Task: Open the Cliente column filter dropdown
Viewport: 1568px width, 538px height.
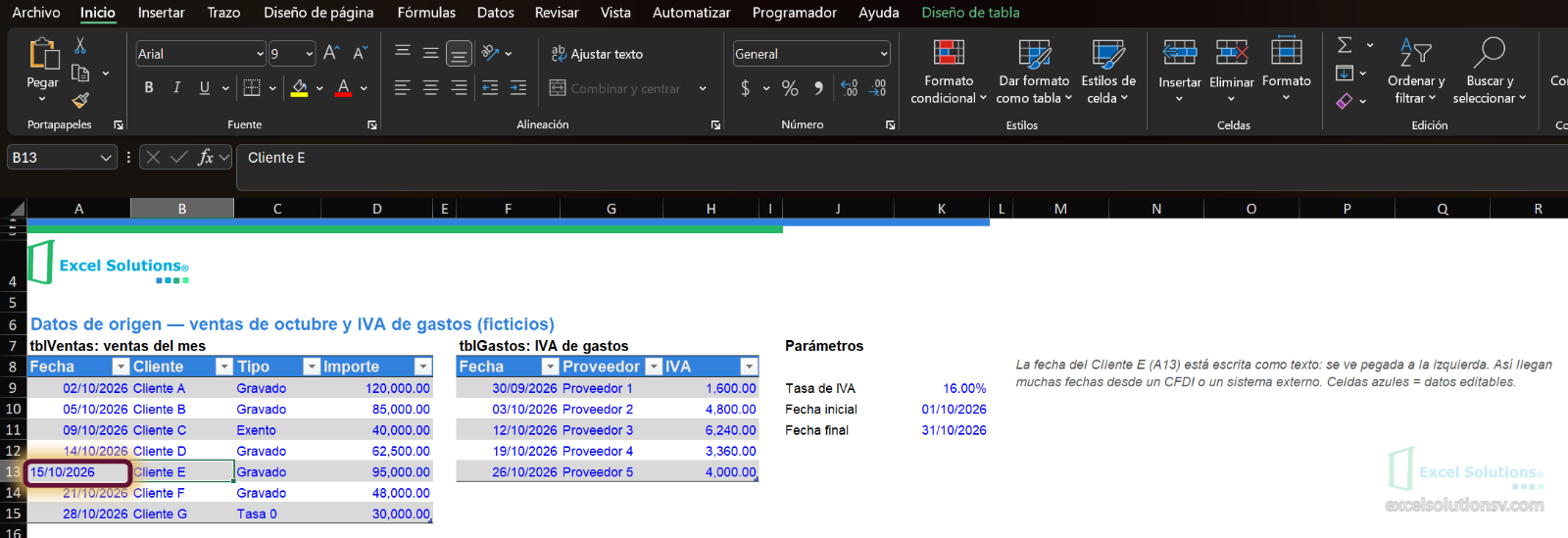Action: pyautogui.click(x=224, y=367)
